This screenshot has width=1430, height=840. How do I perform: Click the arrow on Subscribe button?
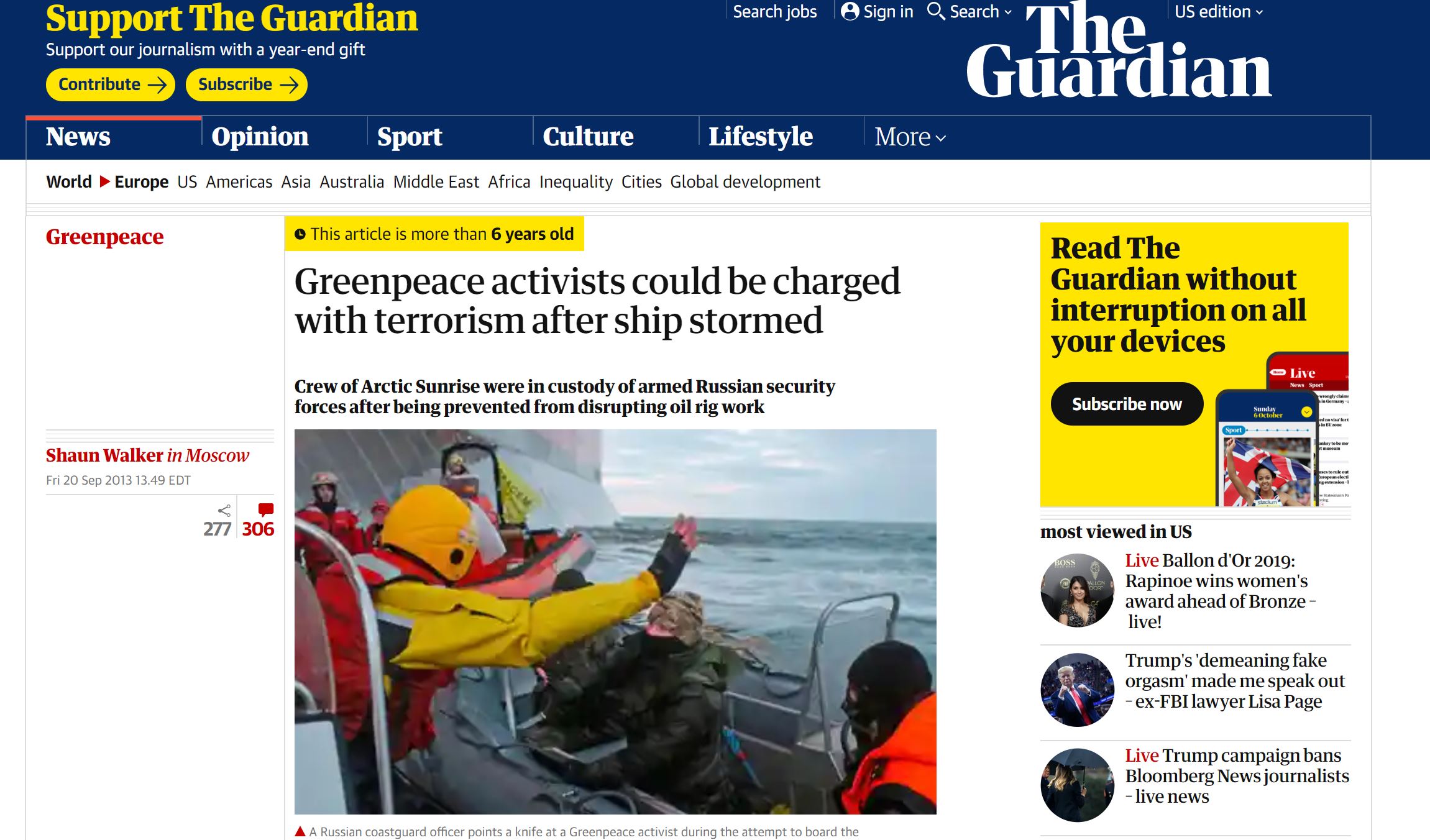(289, 84)
